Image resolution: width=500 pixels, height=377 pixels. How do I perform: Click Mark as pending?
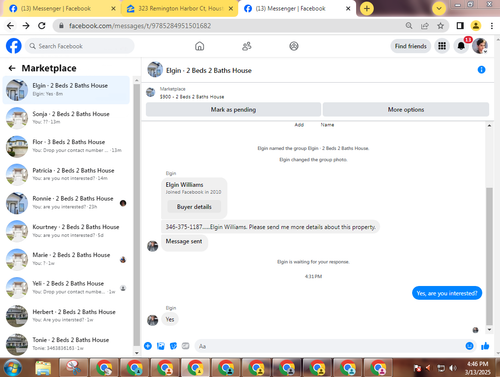[233, 109]
